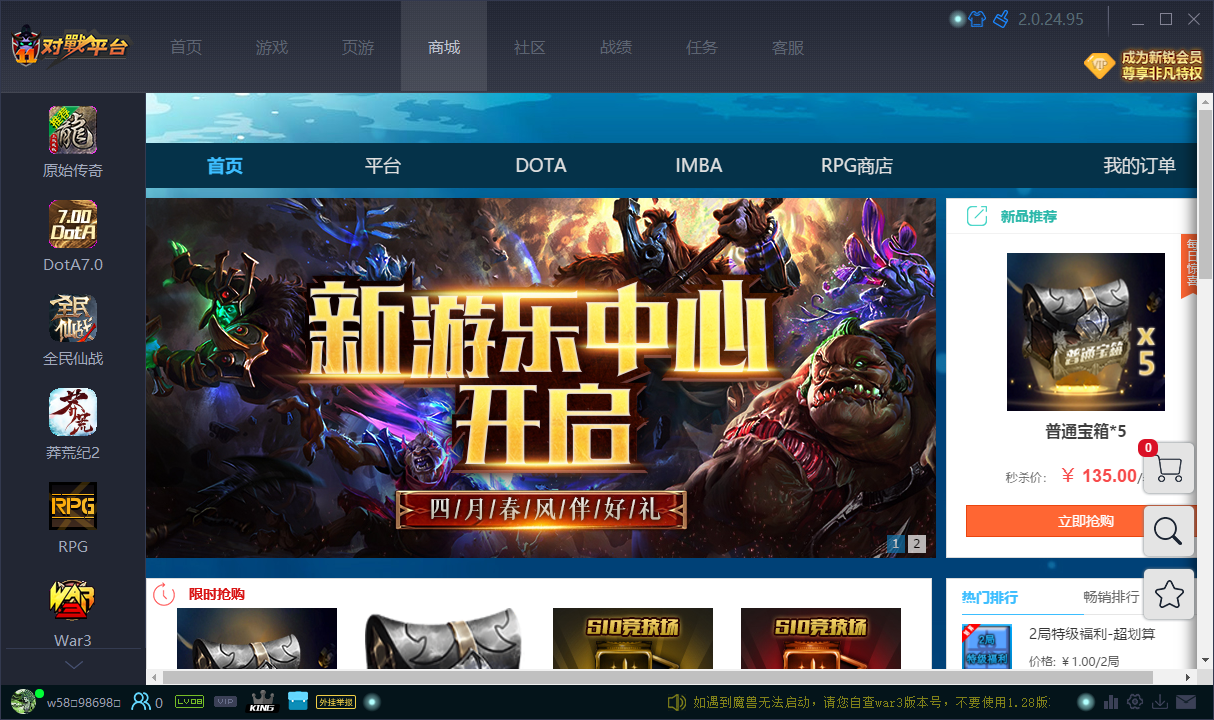The image size is (1214, 720).
Task: Click the username w58□98698□
Action: tap(84, 703)
